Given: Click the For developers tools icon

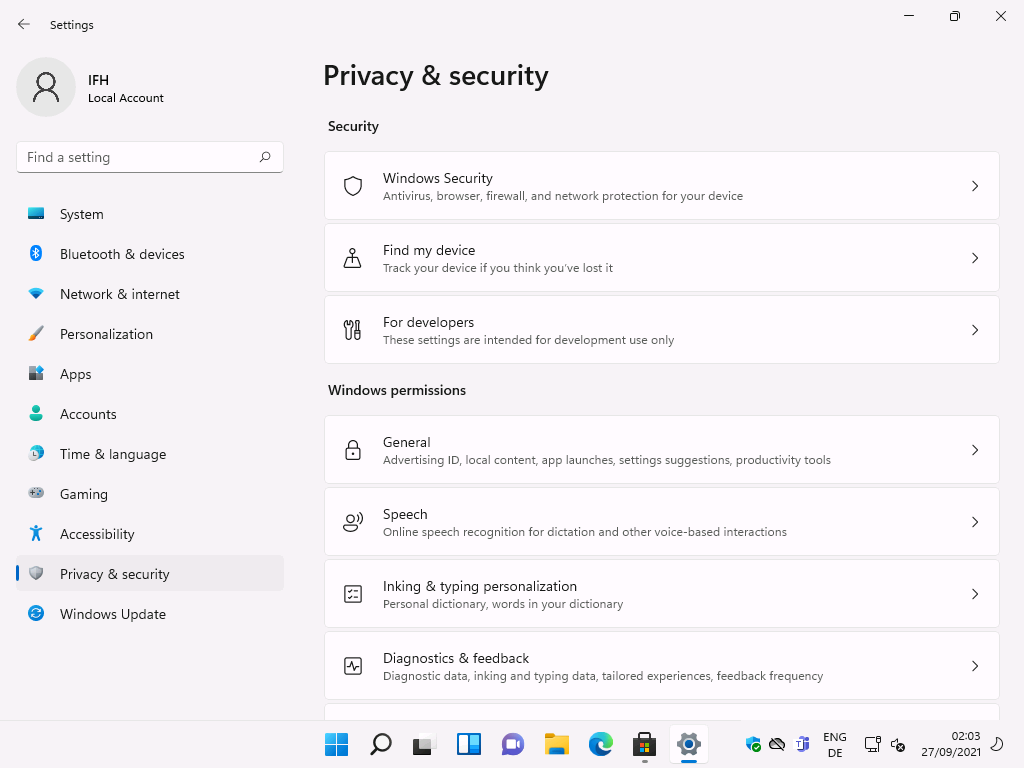Looking at the screenshot, I should 353,330.
